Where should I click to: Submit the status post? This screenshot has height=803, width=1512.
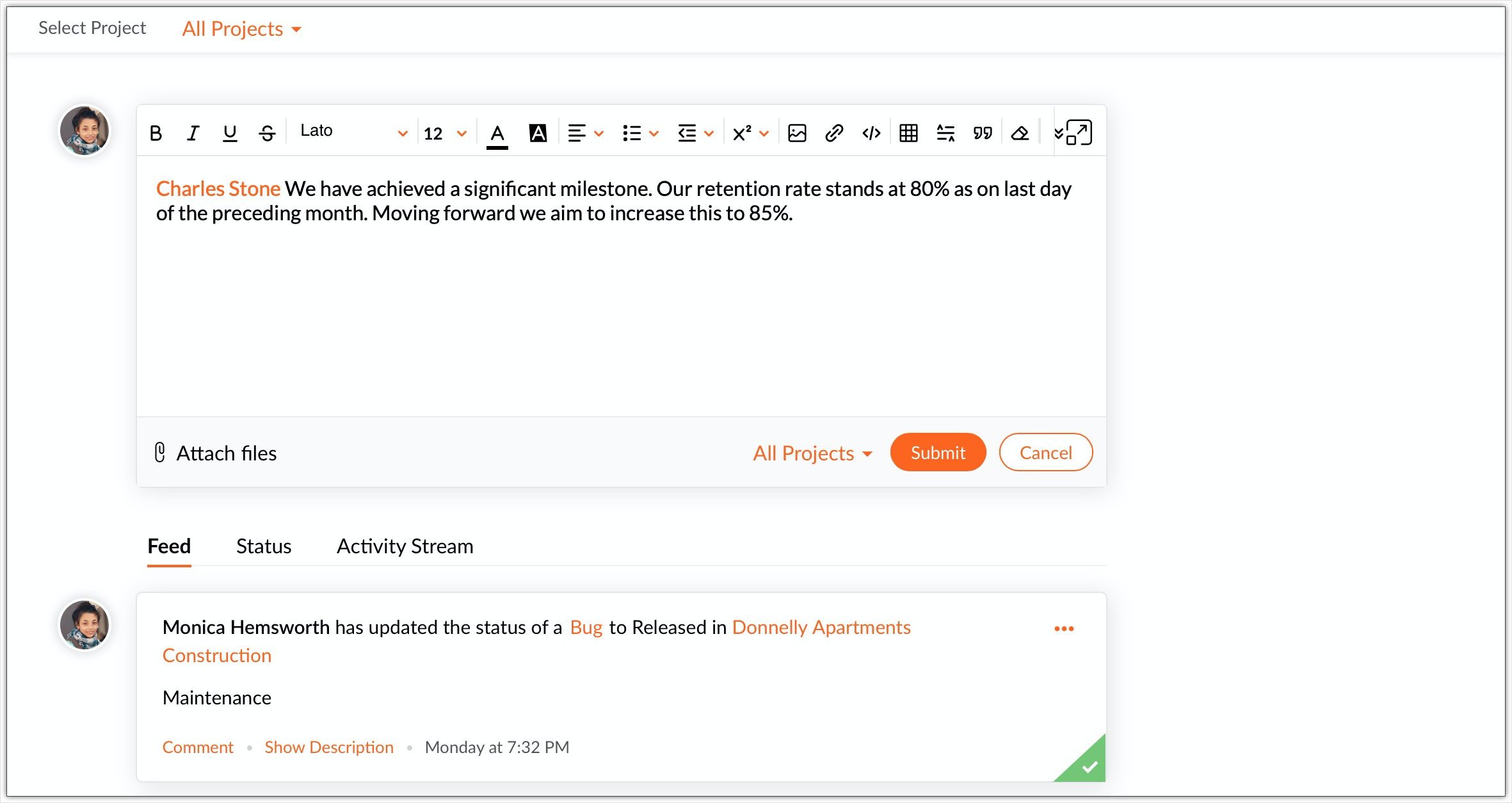pos(937,453)
